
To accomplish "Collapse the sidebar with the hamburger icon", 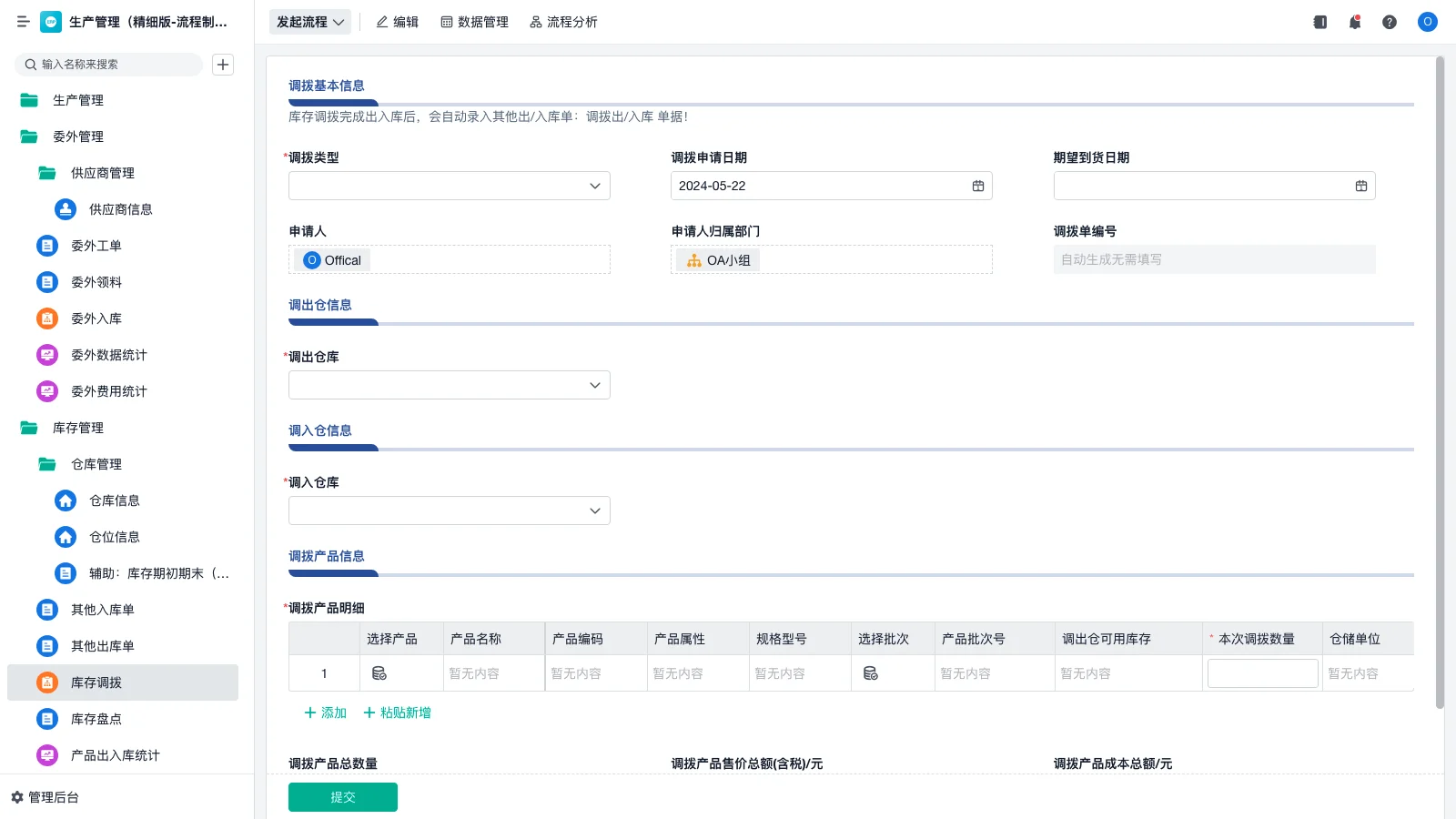I will [23, 22].
